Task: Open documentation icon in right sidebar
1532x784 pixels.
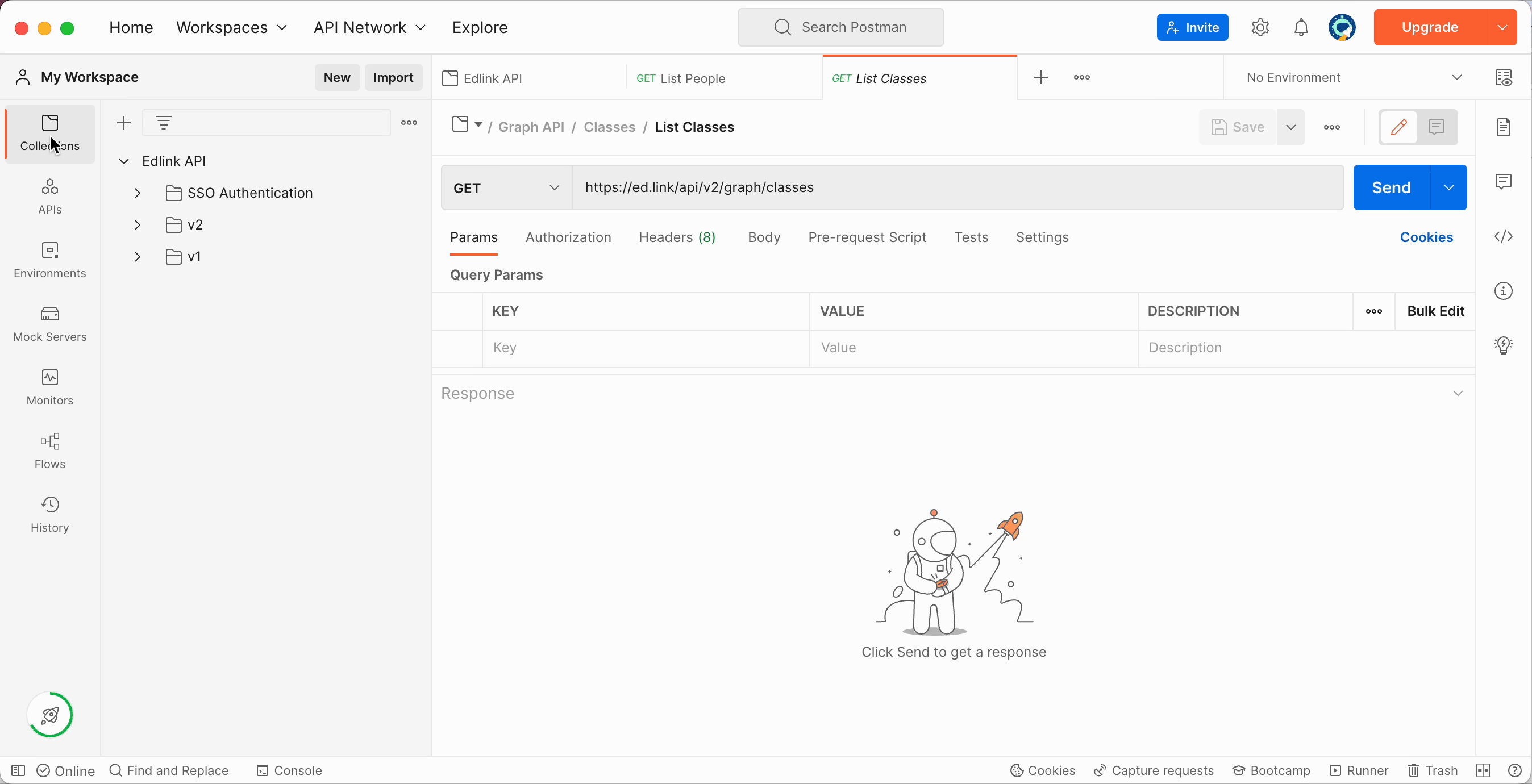Action: click(1504, 127)
